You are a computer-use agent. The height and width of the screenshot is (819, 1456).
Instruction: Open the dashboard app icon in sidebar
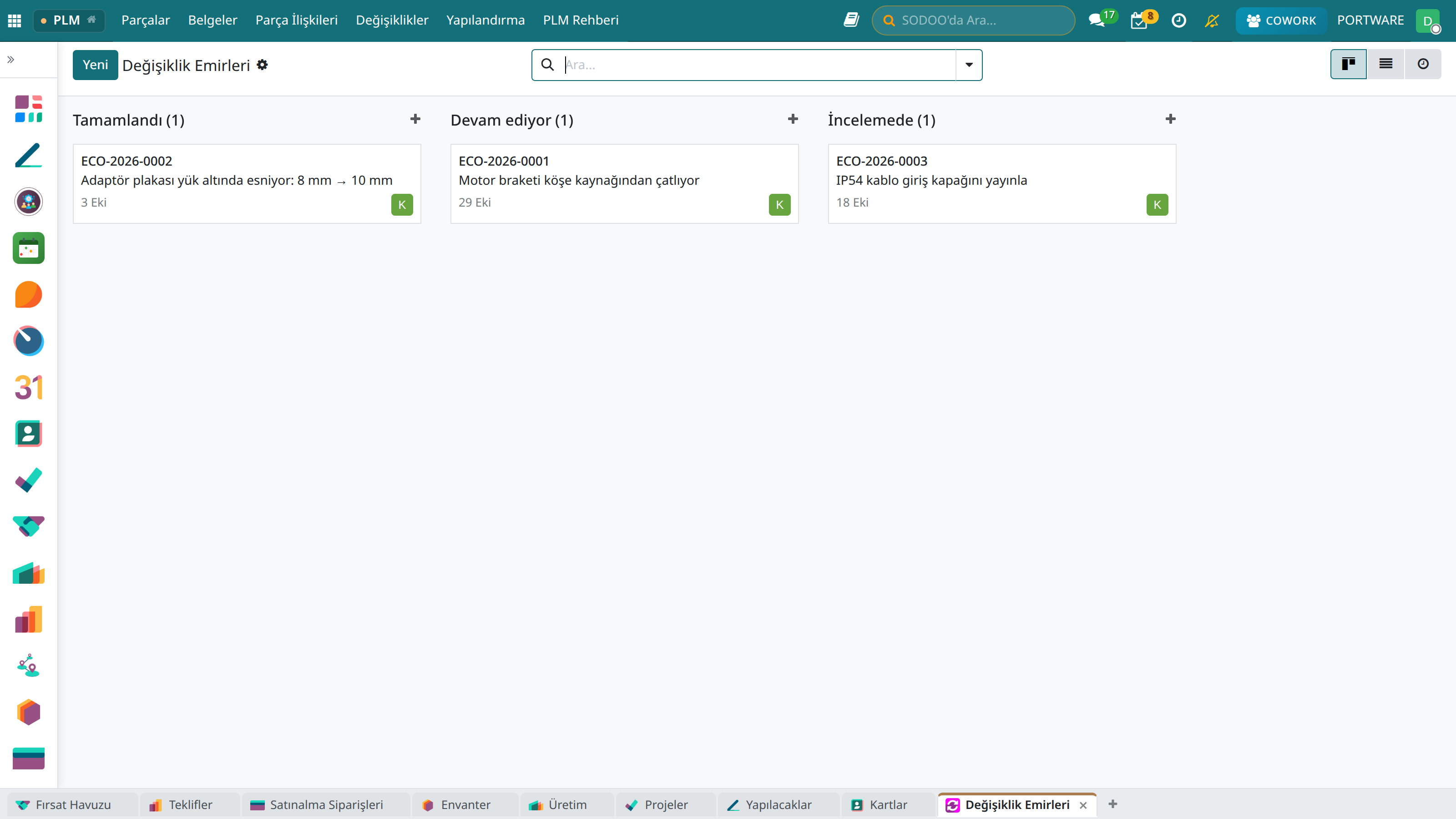coord(28,109)
